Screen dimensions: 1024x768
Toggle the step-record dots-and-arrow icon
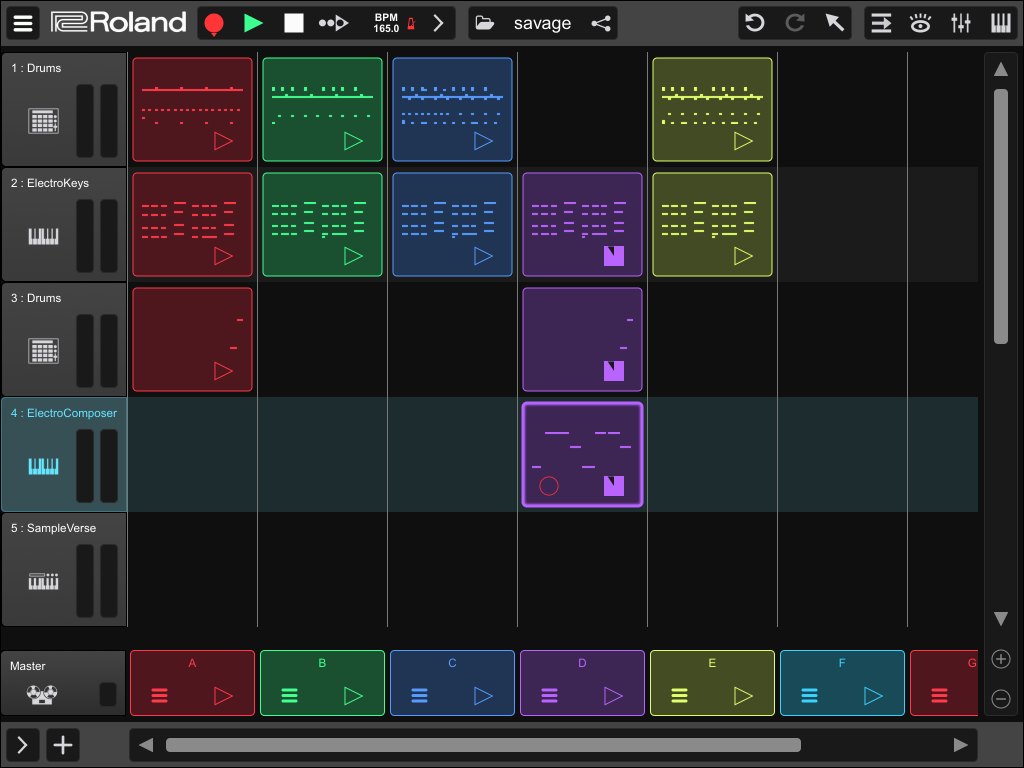(333, 24)
